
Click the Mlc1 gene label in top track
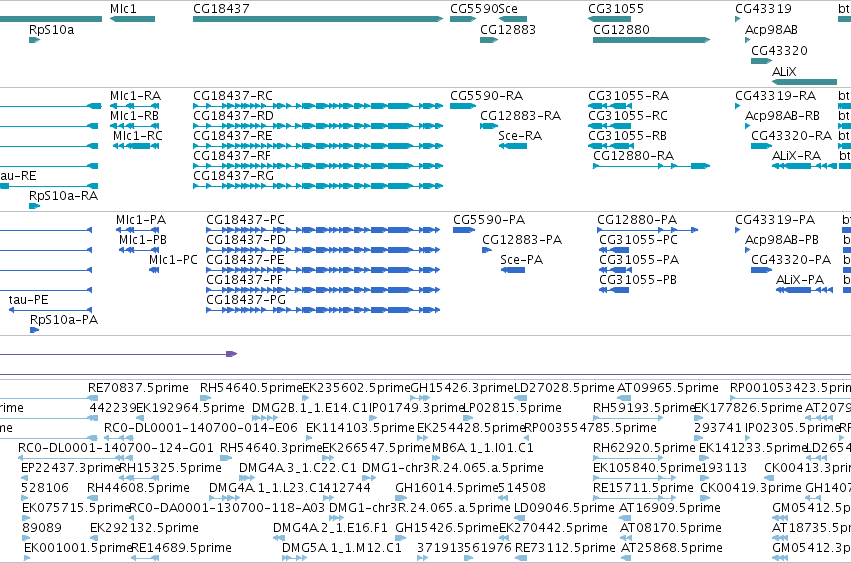point(123,9)
